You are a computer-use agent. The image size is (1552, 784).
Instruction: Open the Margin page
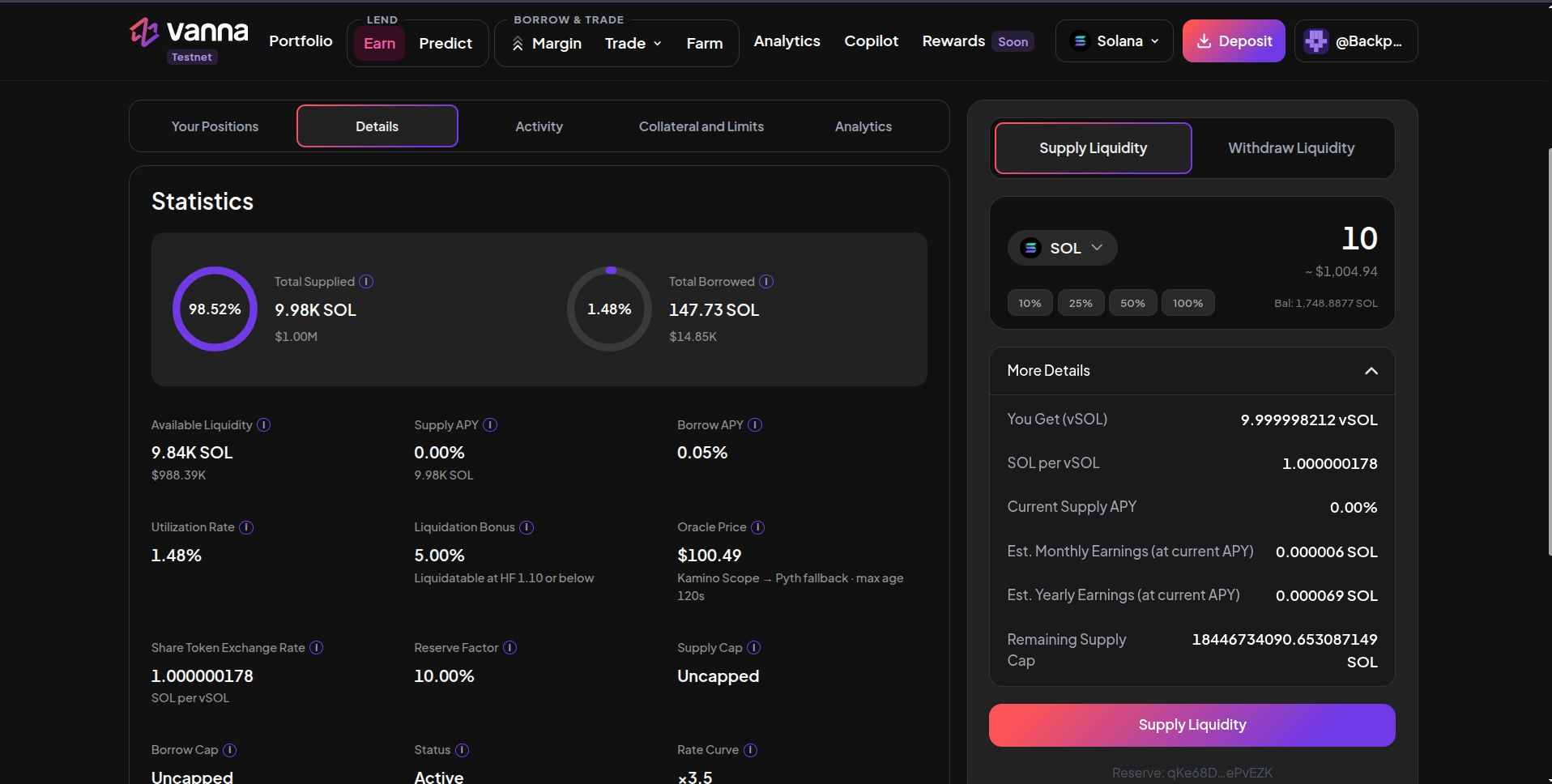[x=548, y=44]
